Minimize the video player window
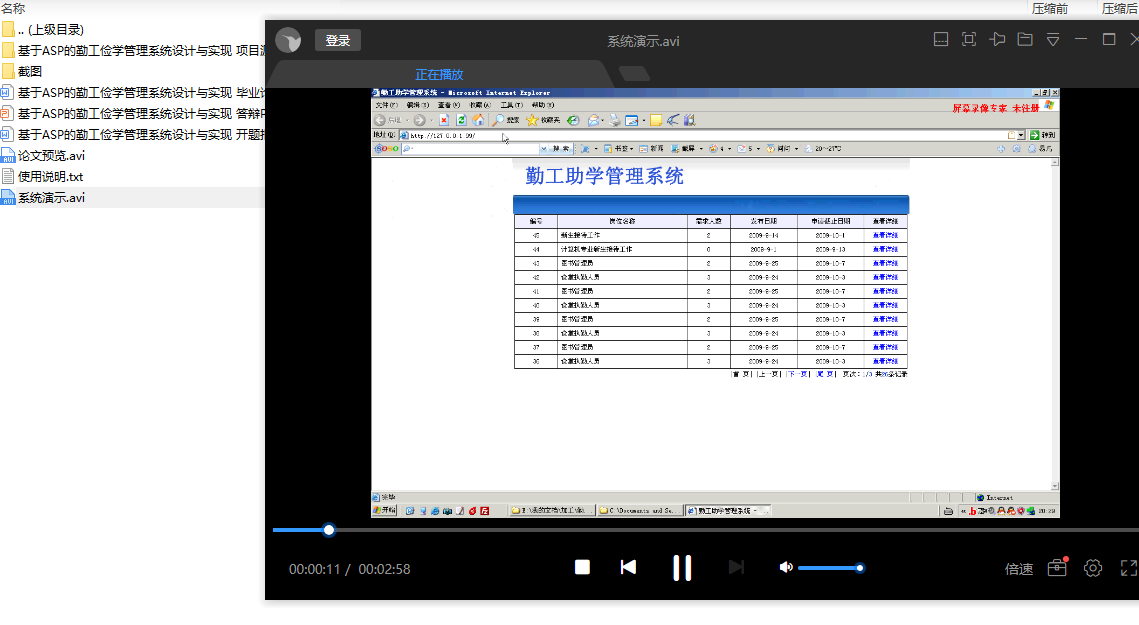 coord(1081,39)
